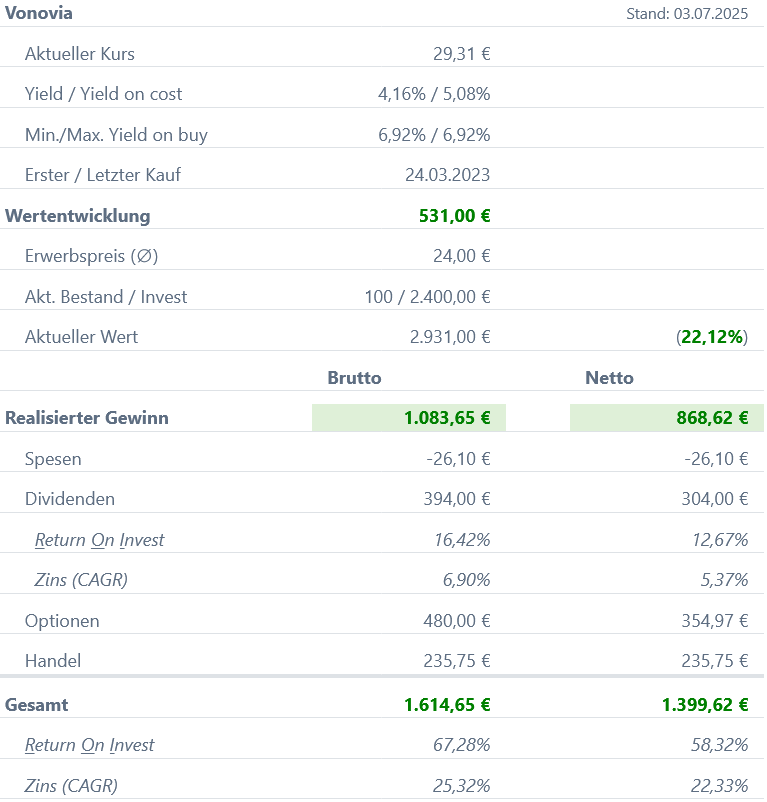Click the Optionen row label
Screen dimensions: 767x802
62,621
